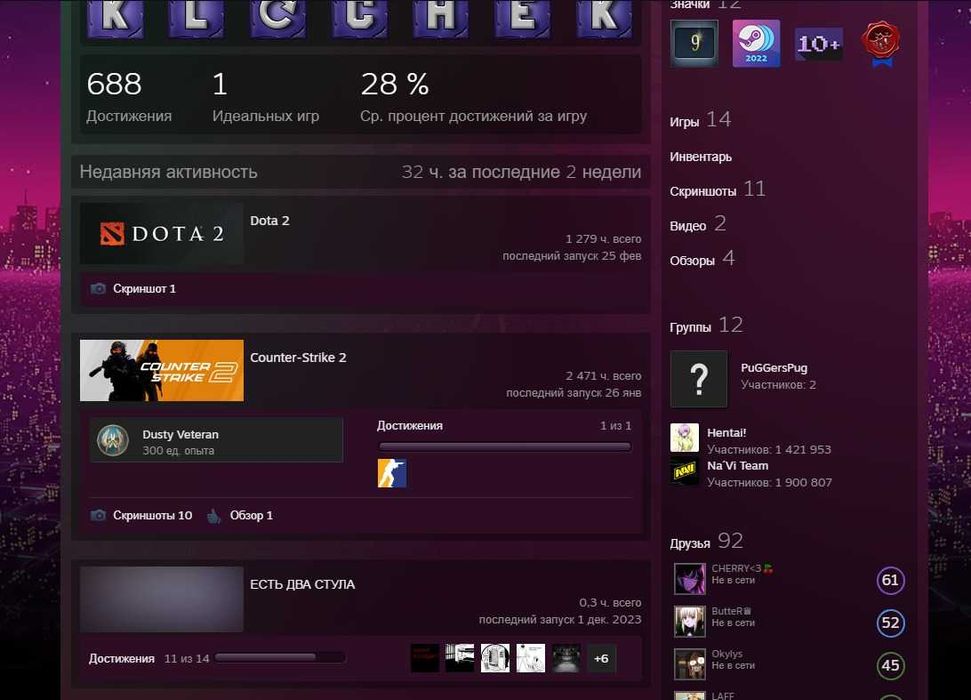Open the Hentai! group link
This screenshot has height=700, width=971.
[x=726, y=433]
